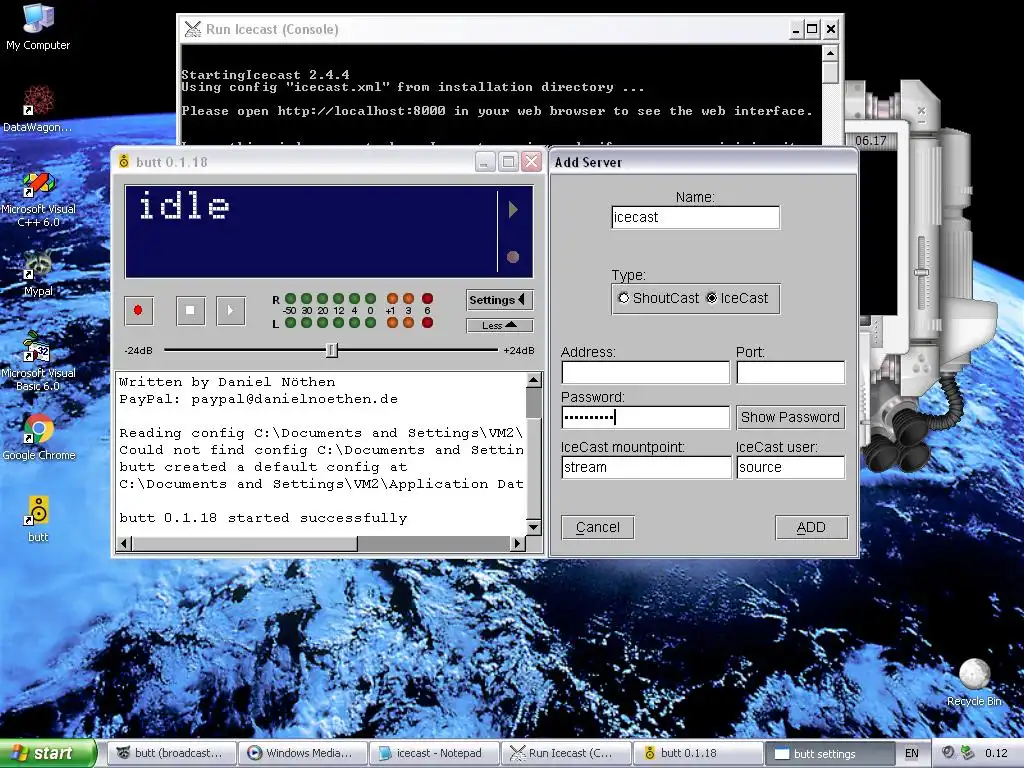The width and height of the screenshot is (1024, 768).
Task: Click the butt icon in butt title bar
Action: click(124, 161)
